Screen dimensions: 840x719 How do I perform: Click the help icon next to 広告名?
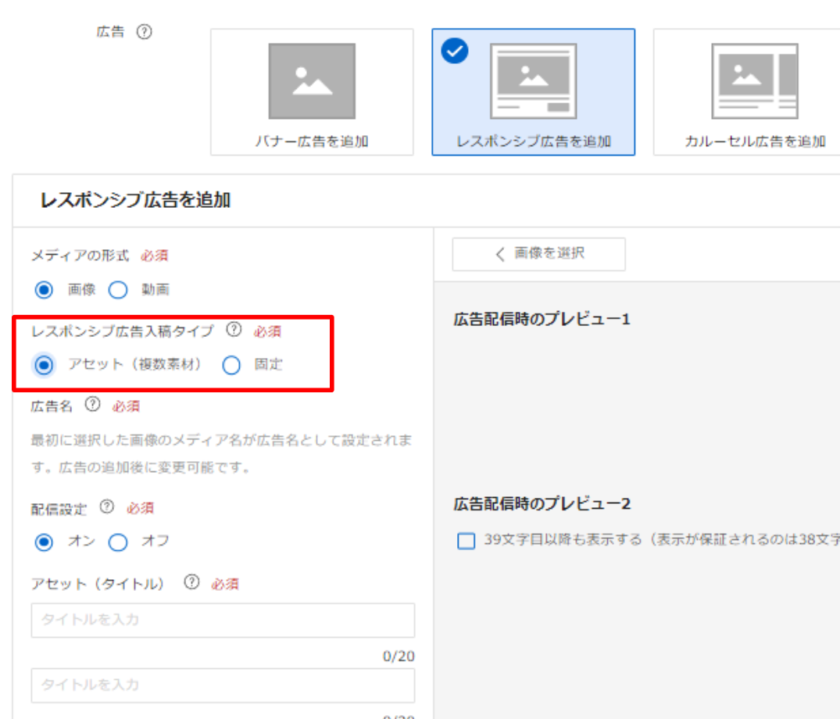93,405
